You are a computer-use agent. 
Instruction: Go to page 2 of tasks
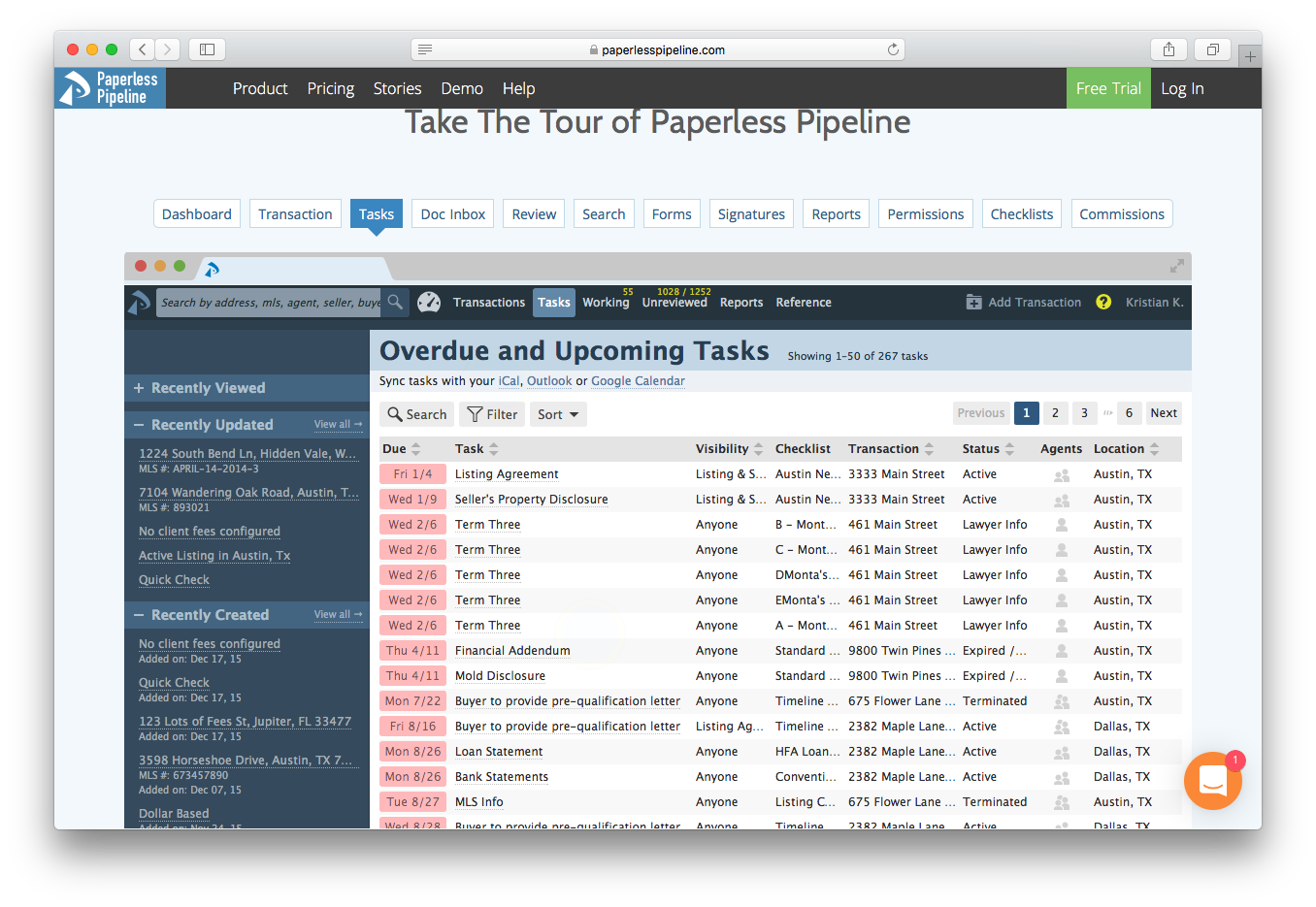click(1055, 413)
